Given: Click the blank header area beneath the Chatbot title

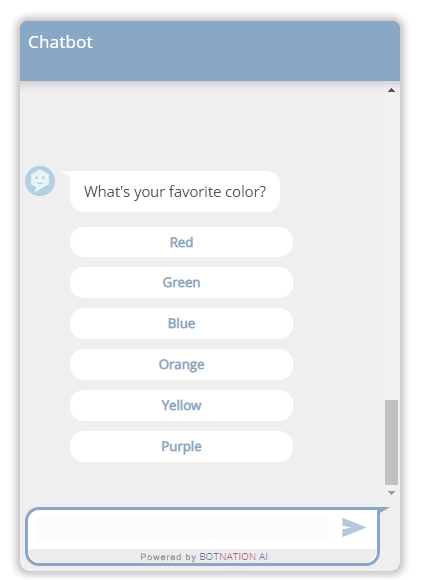Looking at the screenshot, I should [210, 67].
